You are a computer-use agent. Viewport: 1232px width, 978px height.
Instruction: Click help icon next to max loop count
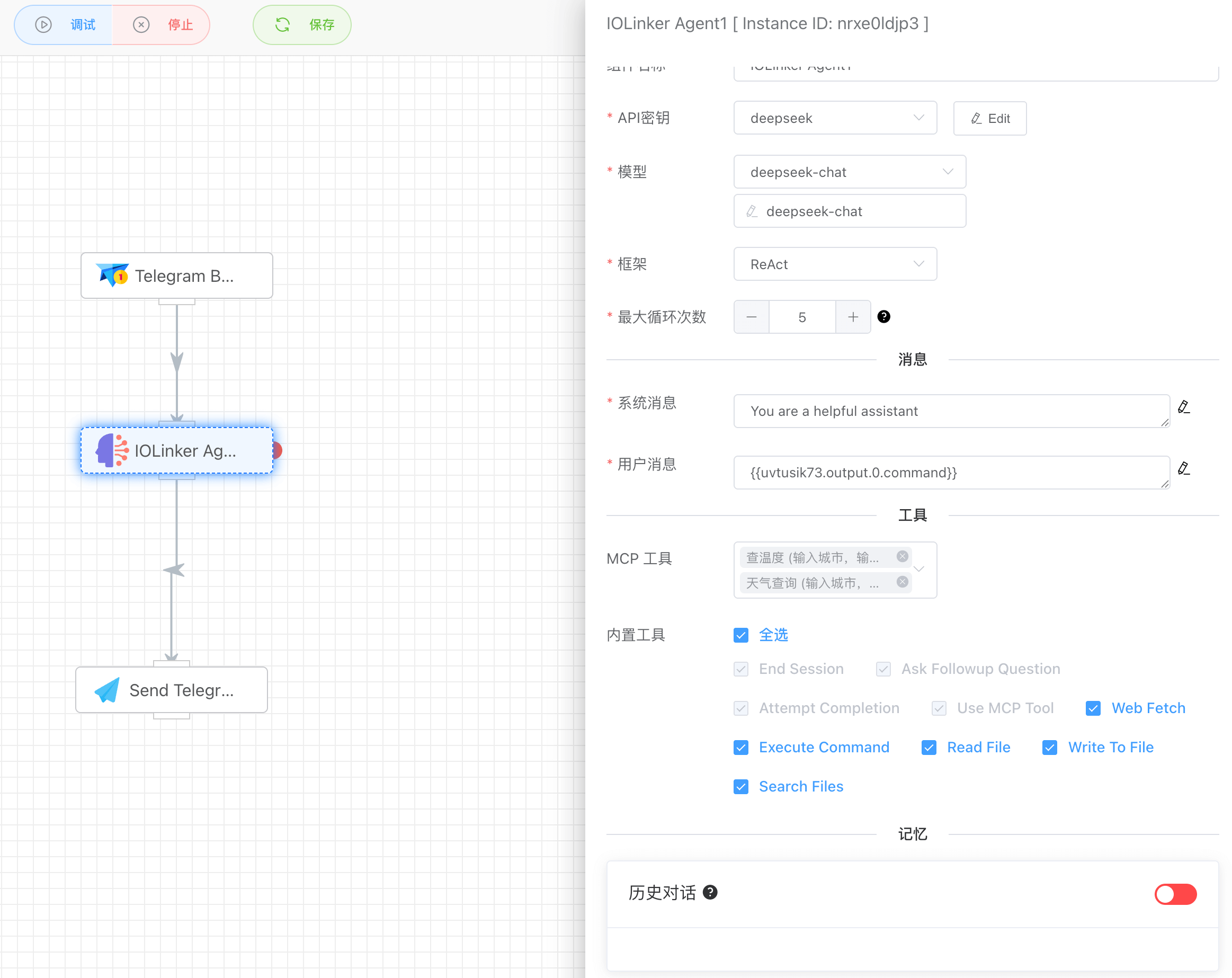tap(883, 317)
